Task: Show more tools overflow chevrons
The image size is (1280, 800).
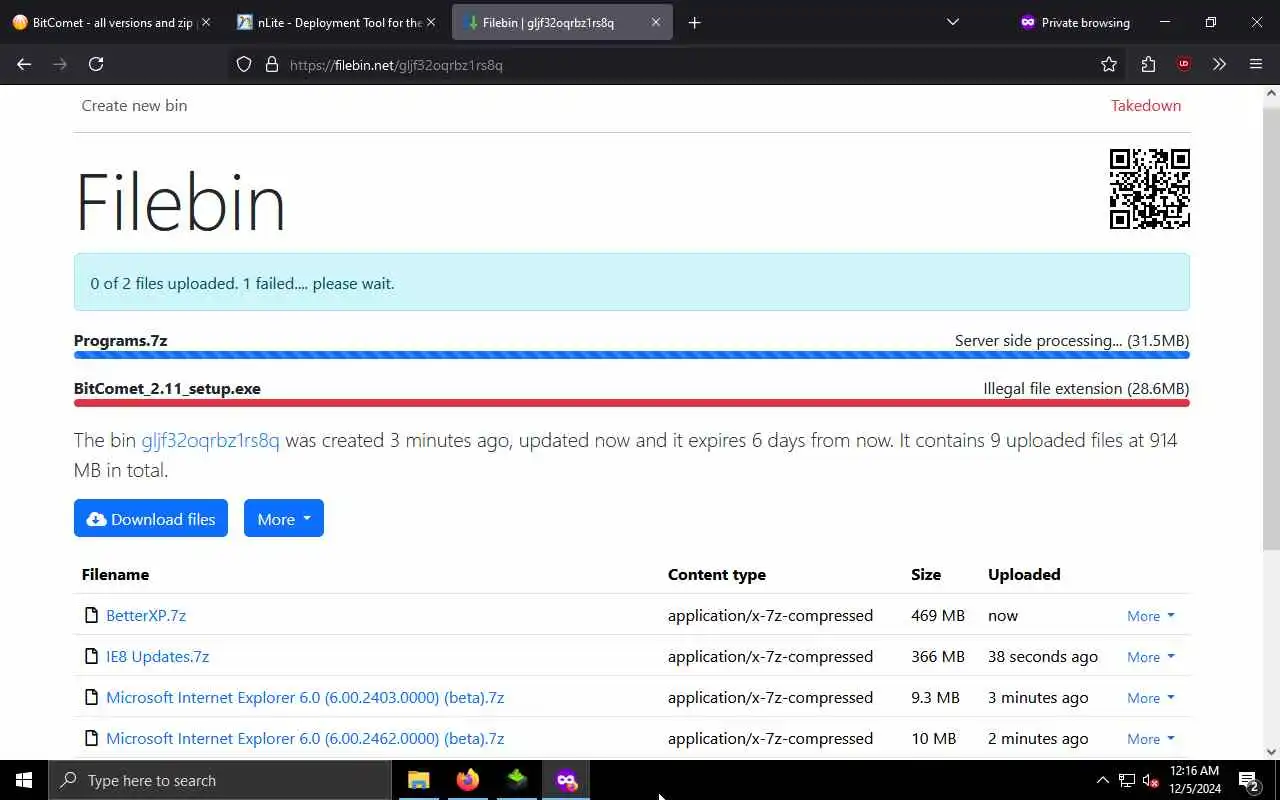Action: (1219, 64)
